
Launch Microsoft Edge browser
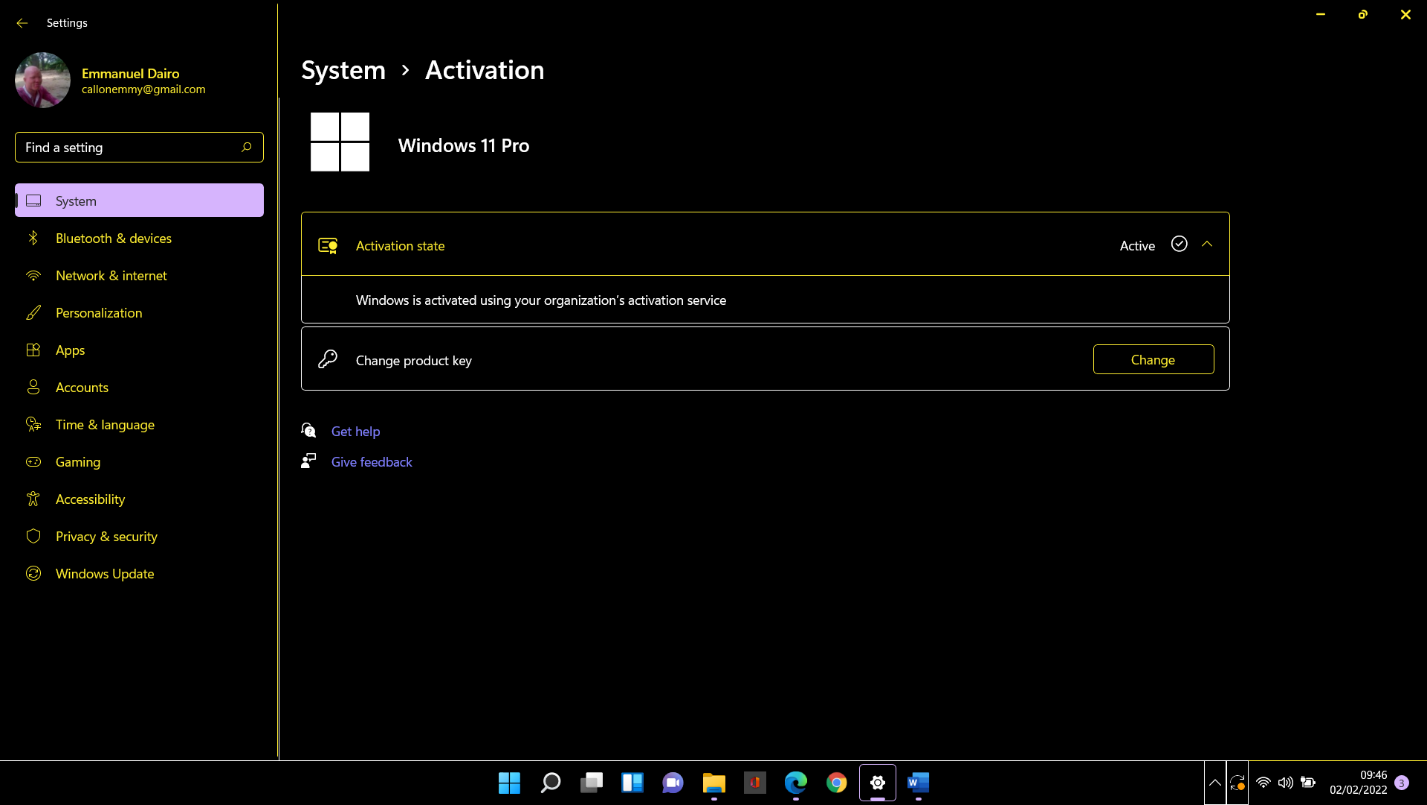[x=795, y=783]
